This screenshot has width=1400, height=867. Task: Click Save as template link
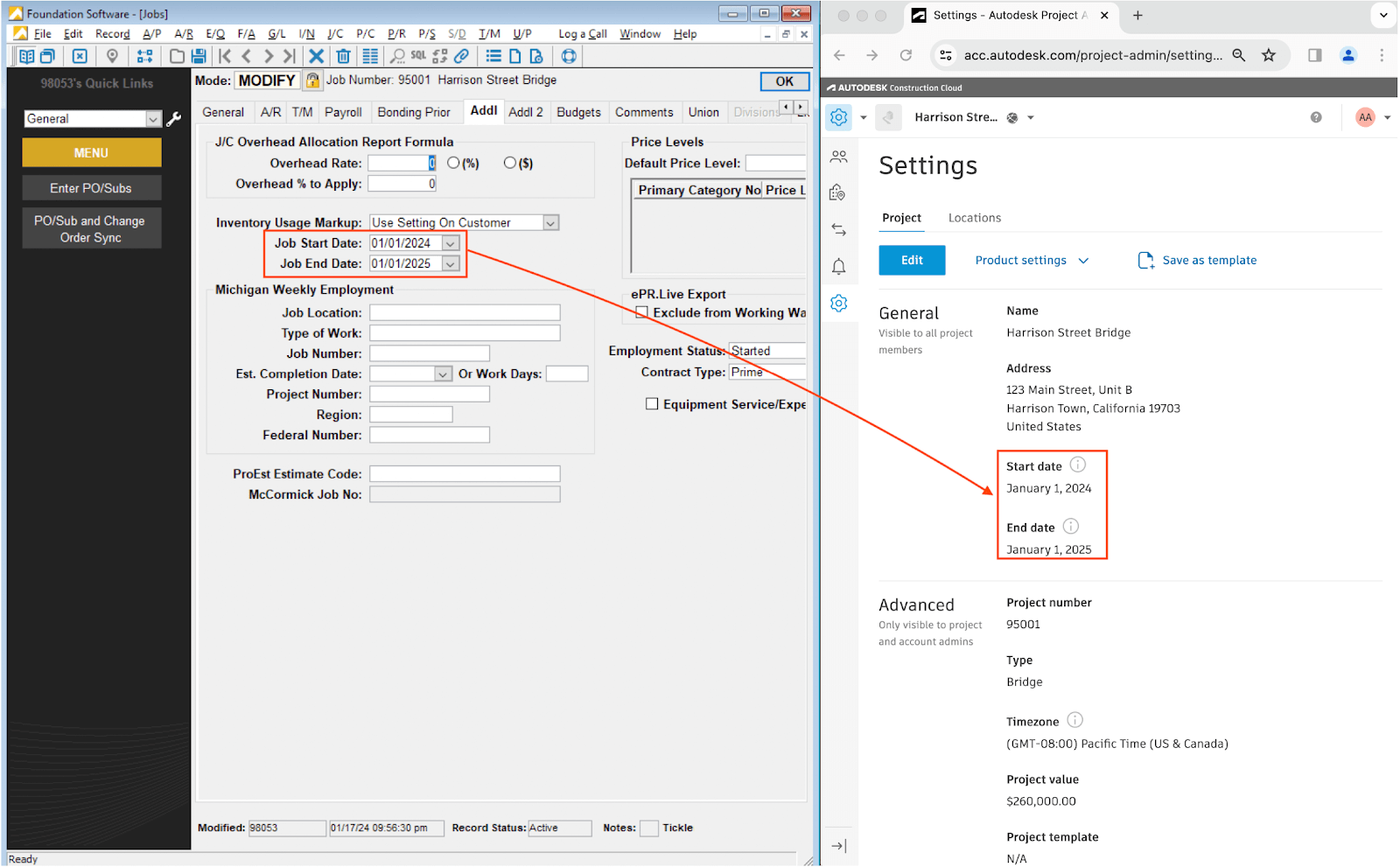pos(1197,261)
